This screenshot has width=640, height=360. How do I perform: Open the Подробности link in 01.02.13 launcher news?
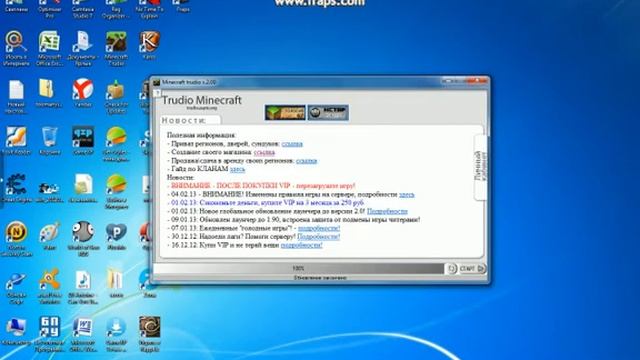[387, 211]
